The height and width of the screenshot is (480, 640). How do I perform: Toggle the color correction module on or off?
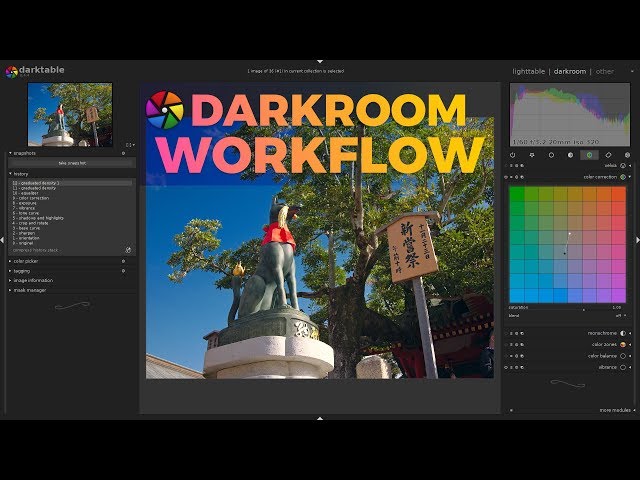coord(506,177)
